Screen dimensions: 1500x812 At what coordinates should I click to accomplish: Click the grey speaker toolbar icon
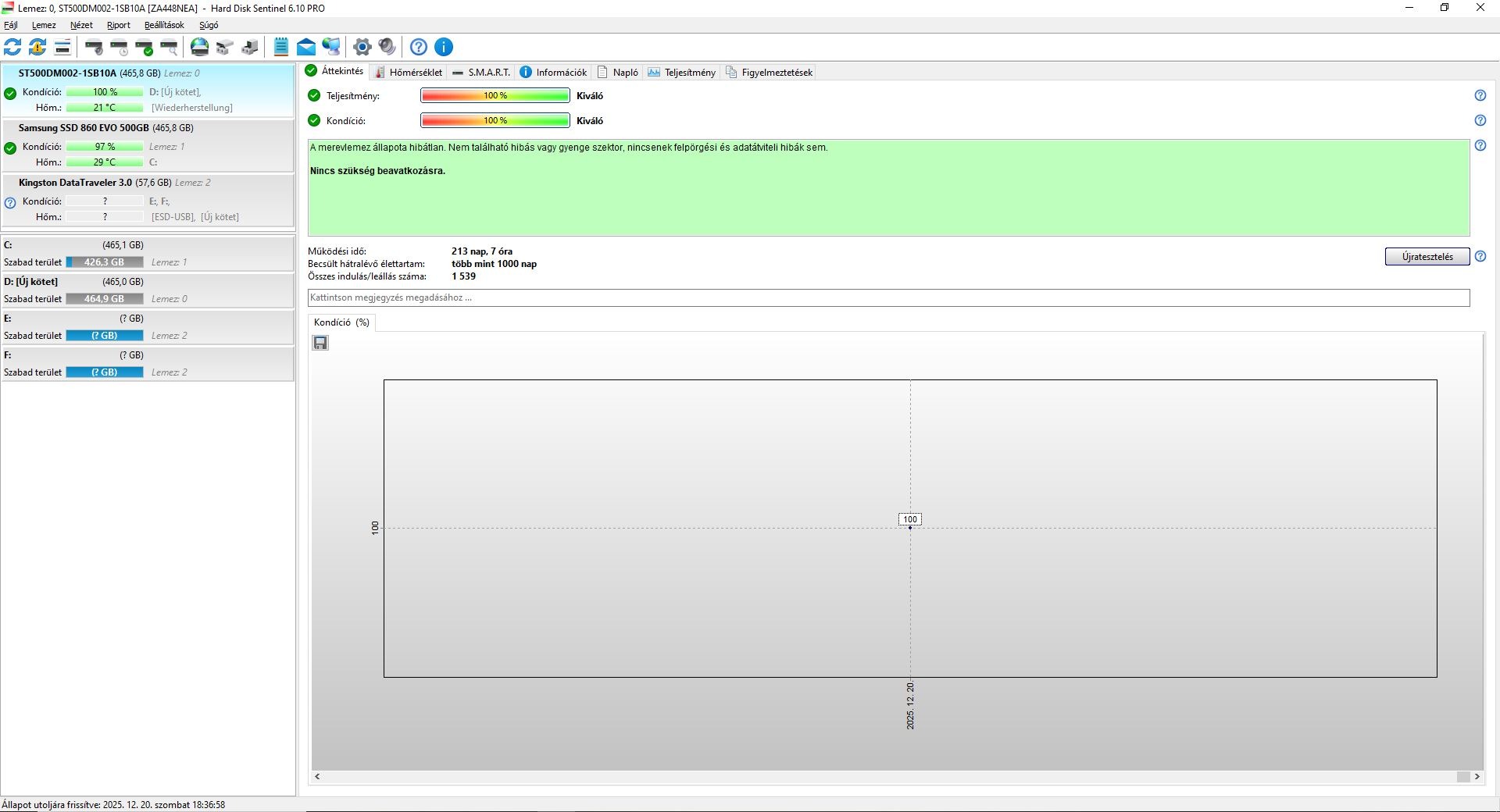coord(387,47)
